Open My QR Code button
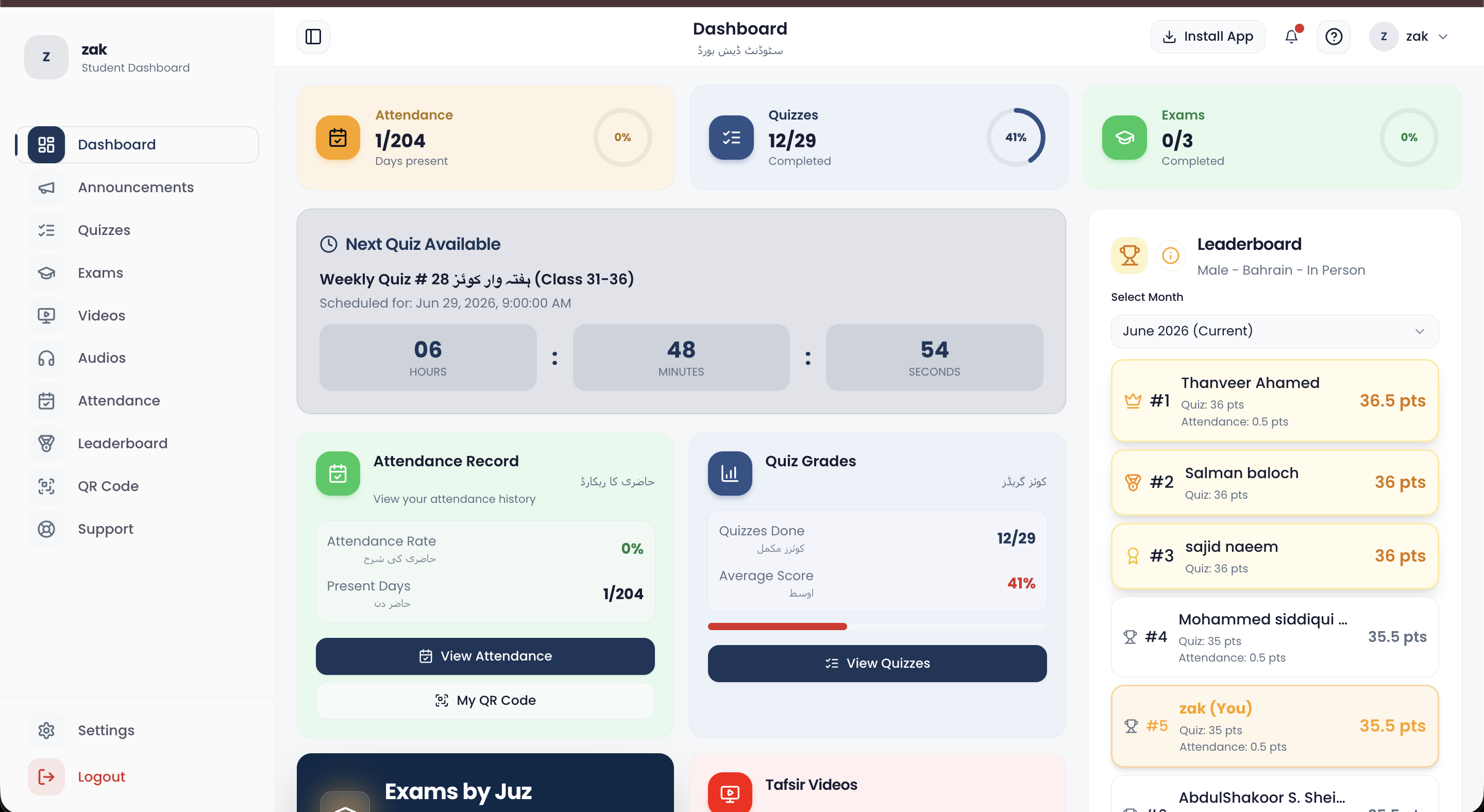Screen dimensions: 1484x812 [x=485, y=700]
